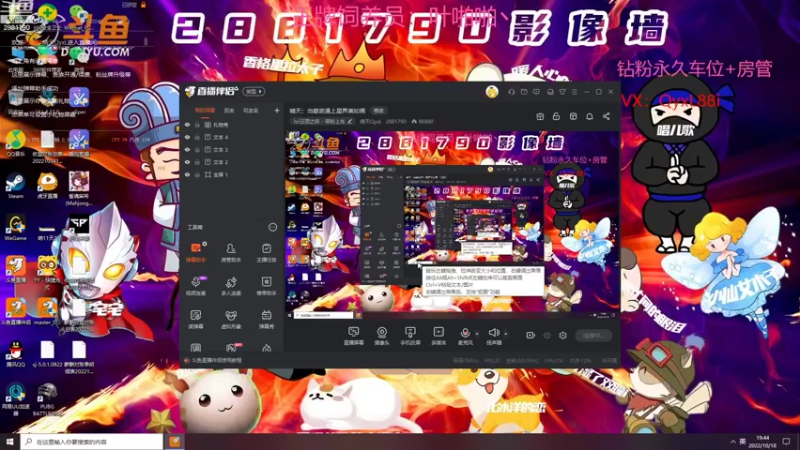800x450 pixels.
Task: Open the mode switch pill next to the logo
Action: coord(254,92)
